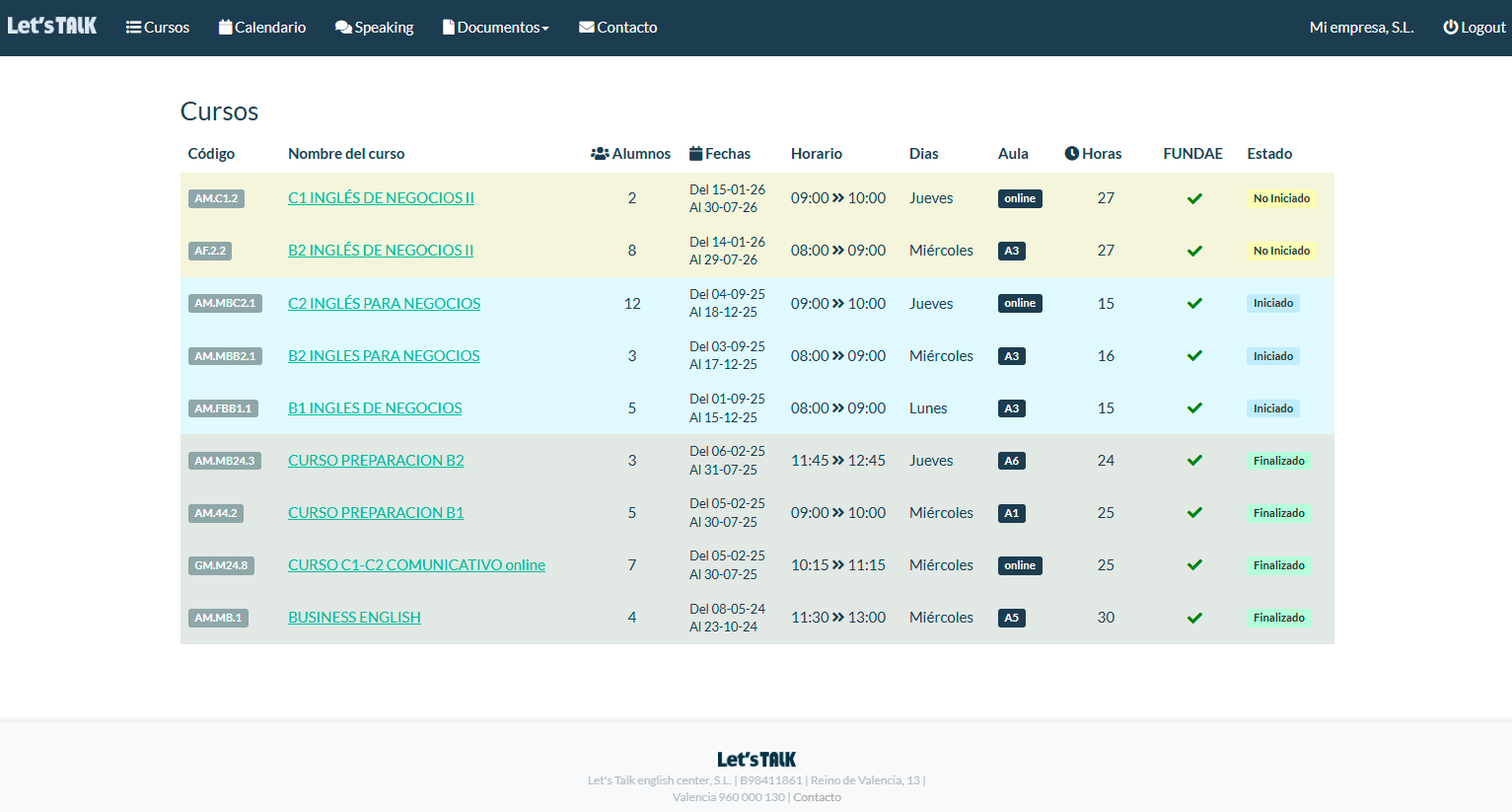This screenshot has height=812, width=1512.
Task: Click the people icon in Alumnos header
Action: coord(600,154)
